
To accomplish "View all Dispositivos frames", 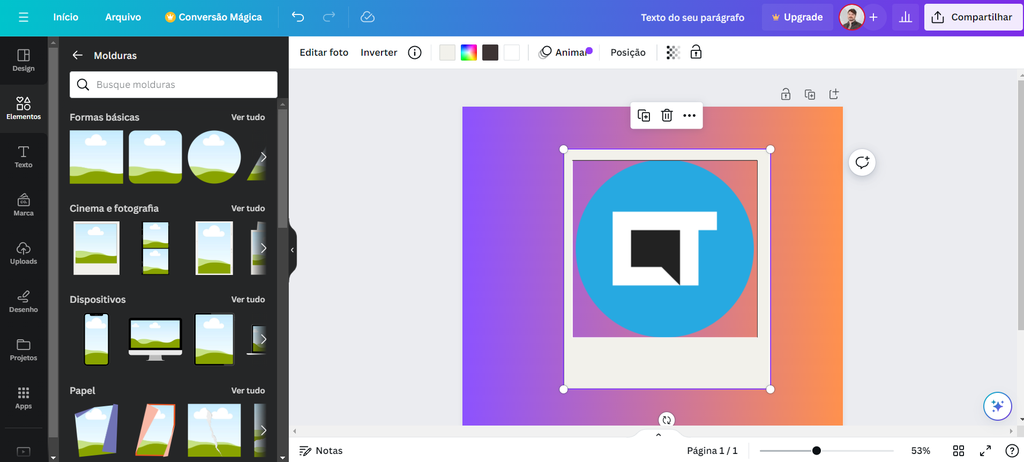I will pos(248,299).
